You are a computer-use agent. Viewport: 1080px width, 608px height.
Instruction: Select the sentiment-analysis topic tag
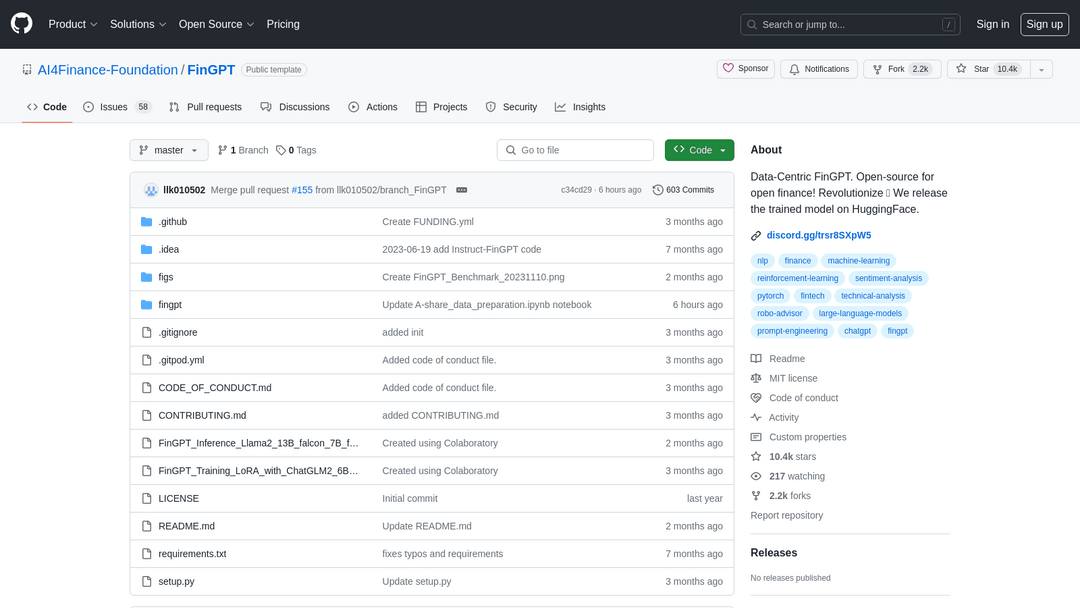(888, 278)
